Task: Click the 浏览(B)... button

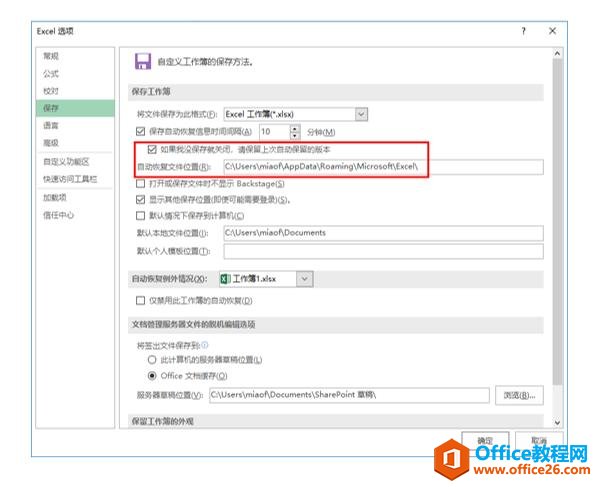Action: (519, 395)
